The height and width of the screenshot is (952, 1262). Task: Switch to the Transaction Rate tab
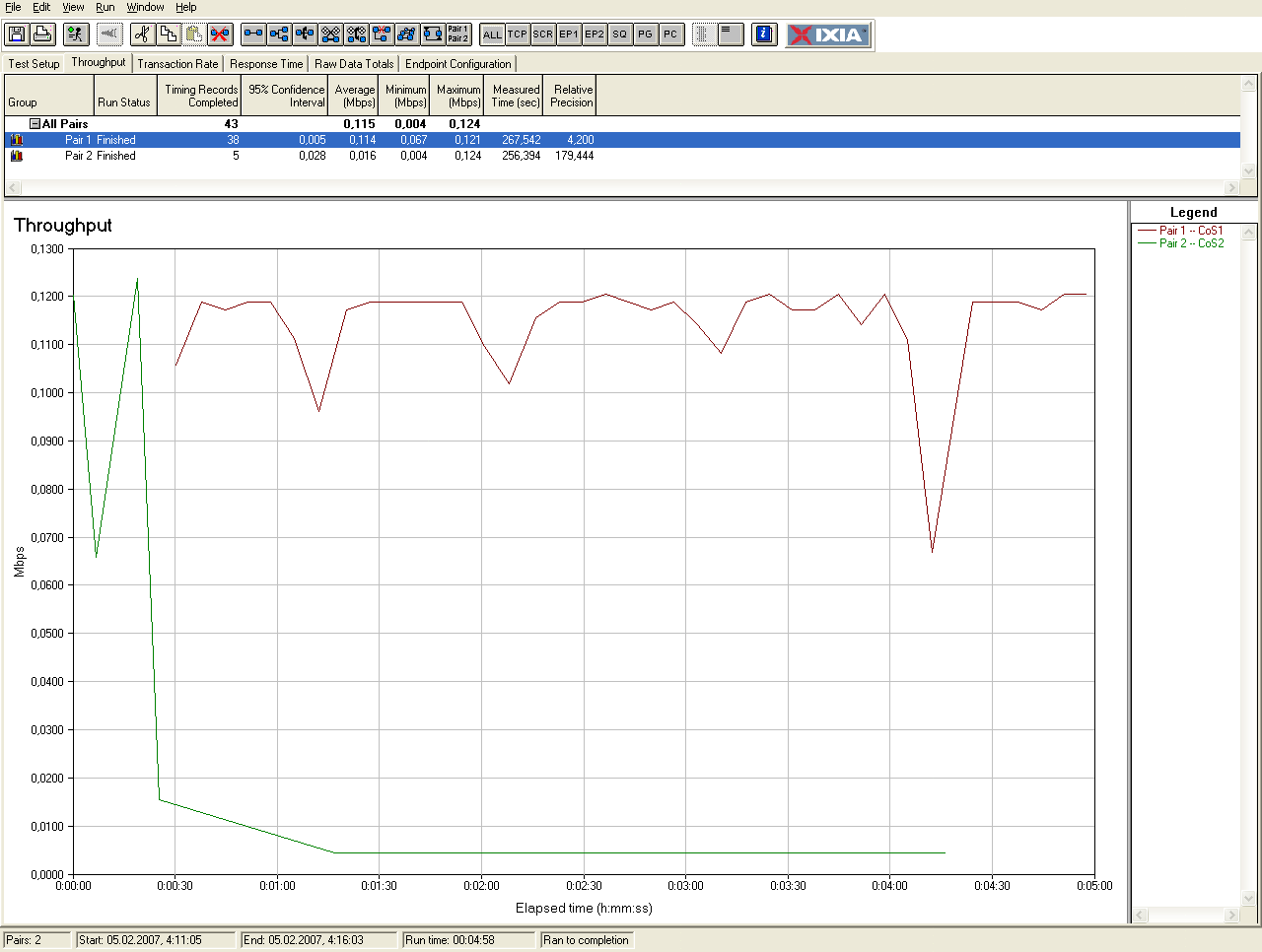(178, 64)
